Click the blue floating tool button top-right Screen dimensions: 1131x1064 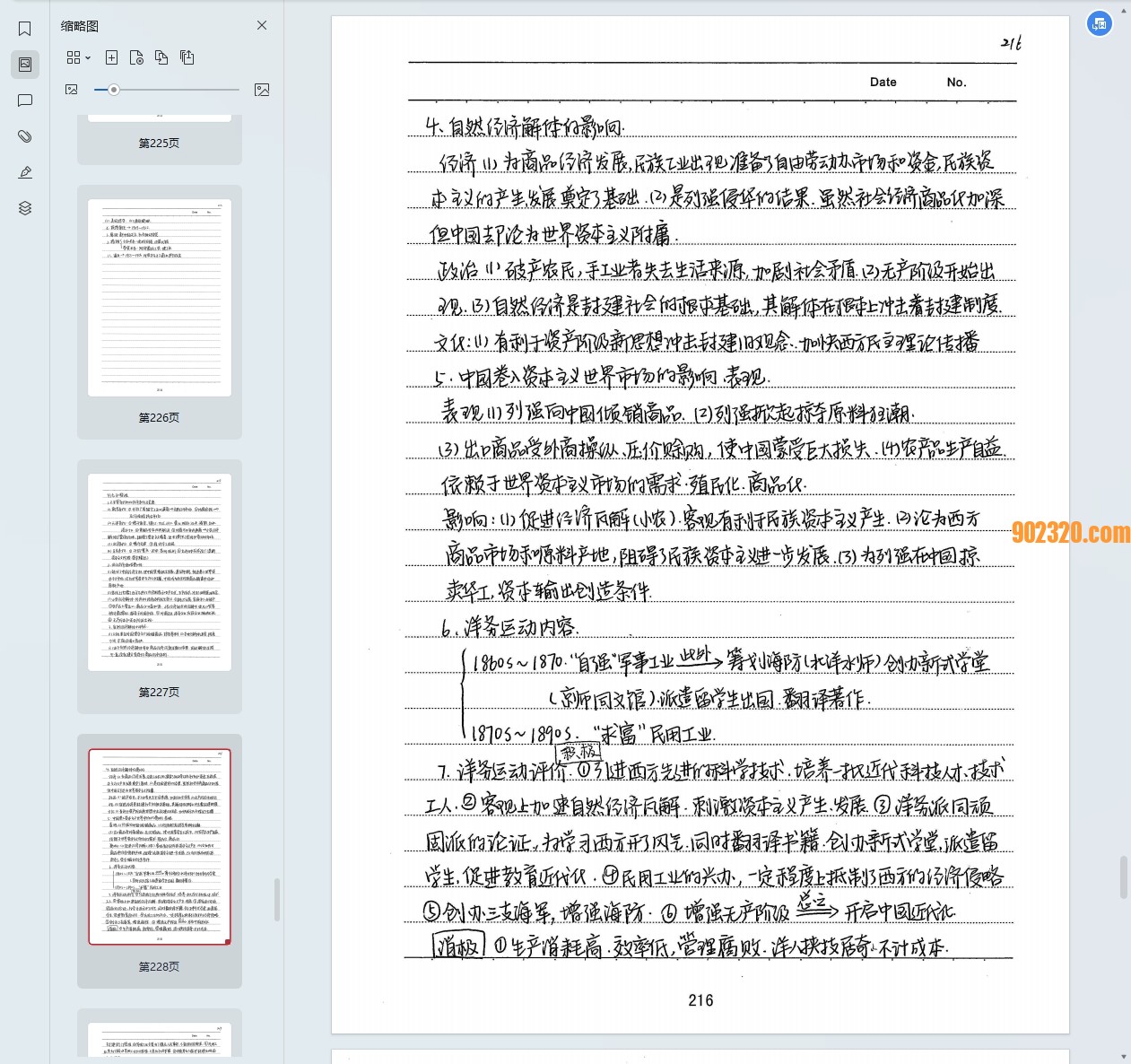point(1100,23)
